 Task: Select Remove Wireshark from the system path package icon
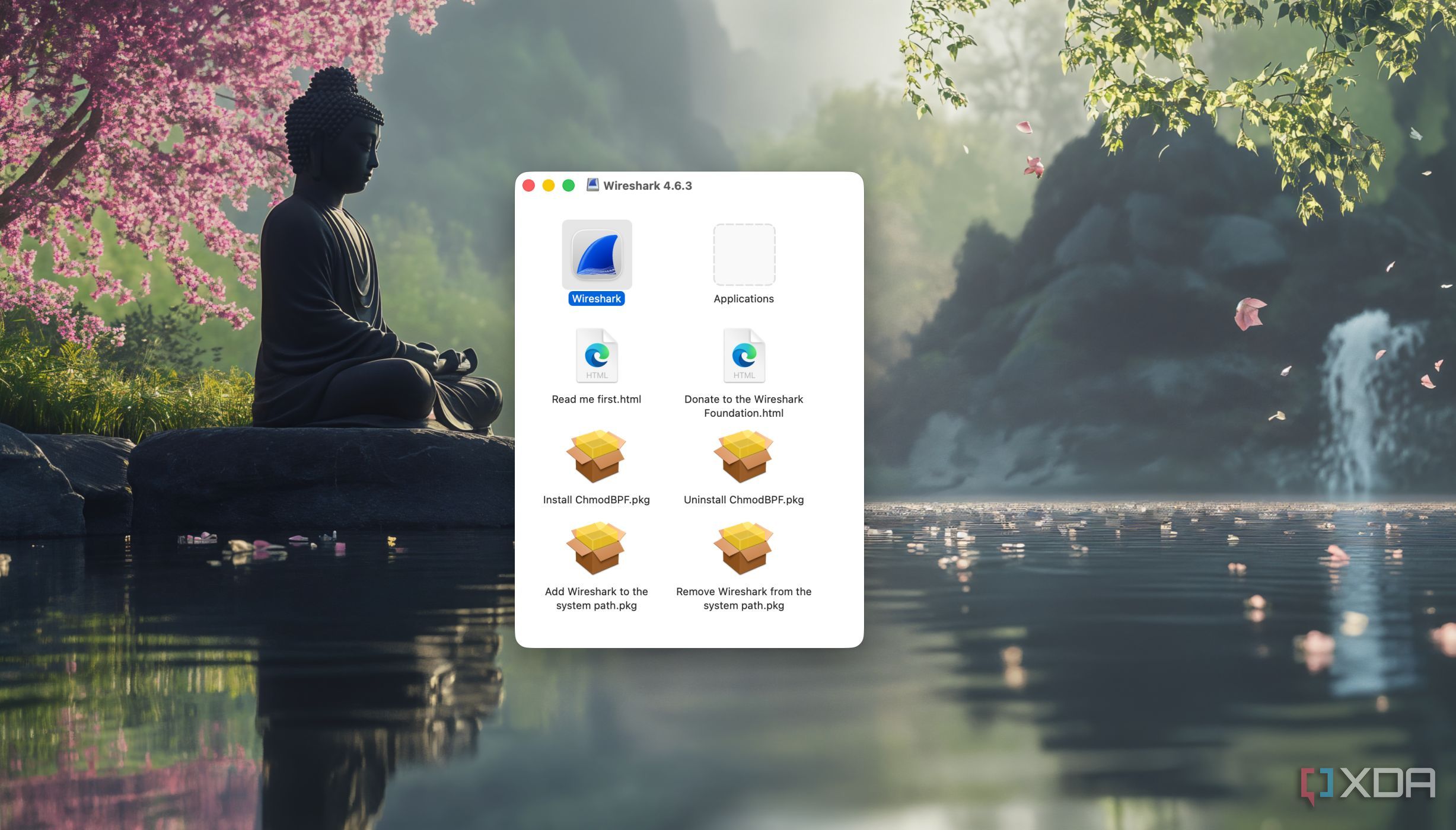743,548
